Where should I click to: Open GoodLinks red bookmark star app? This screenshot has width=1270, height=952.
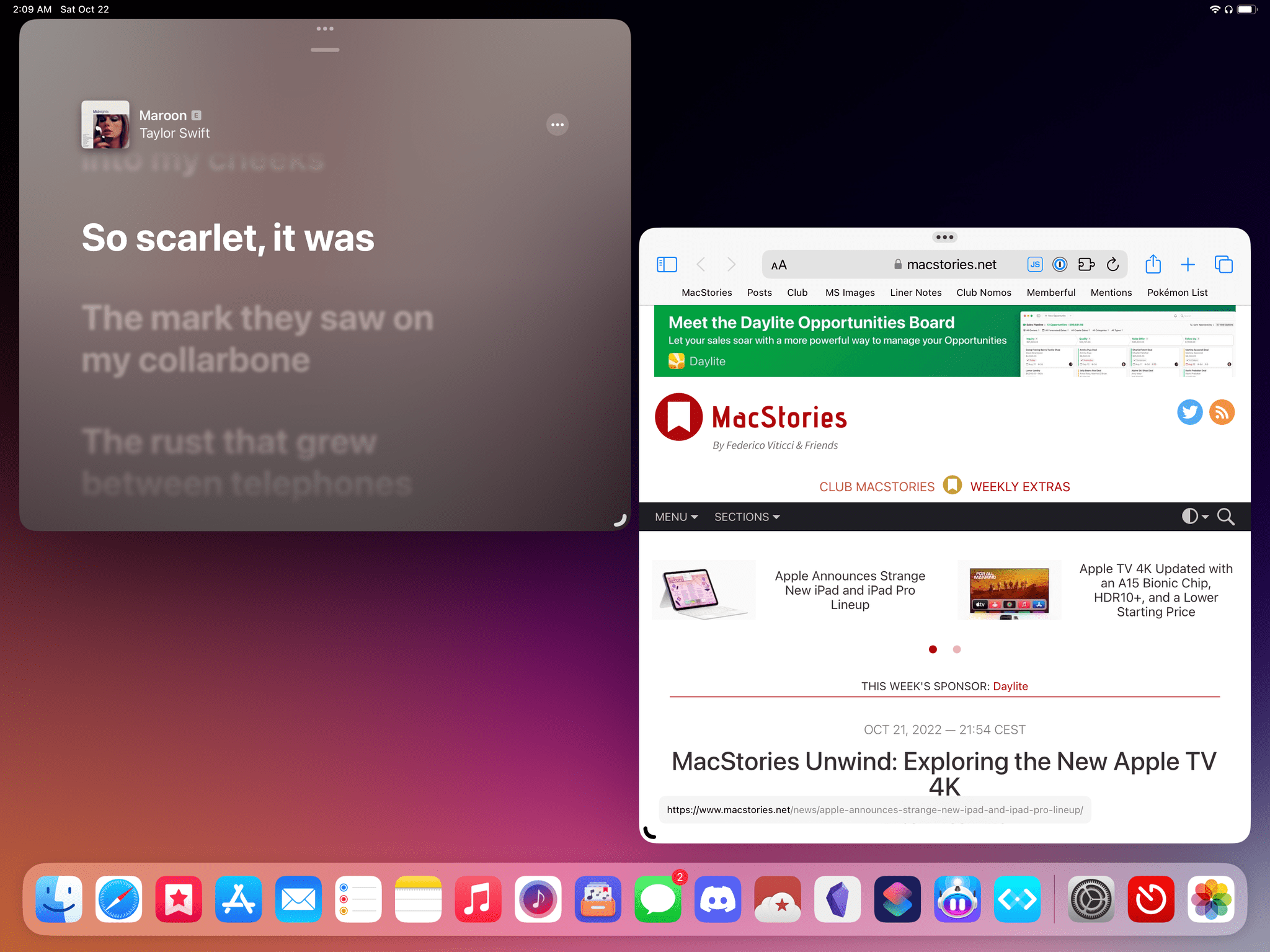point(179,899)
